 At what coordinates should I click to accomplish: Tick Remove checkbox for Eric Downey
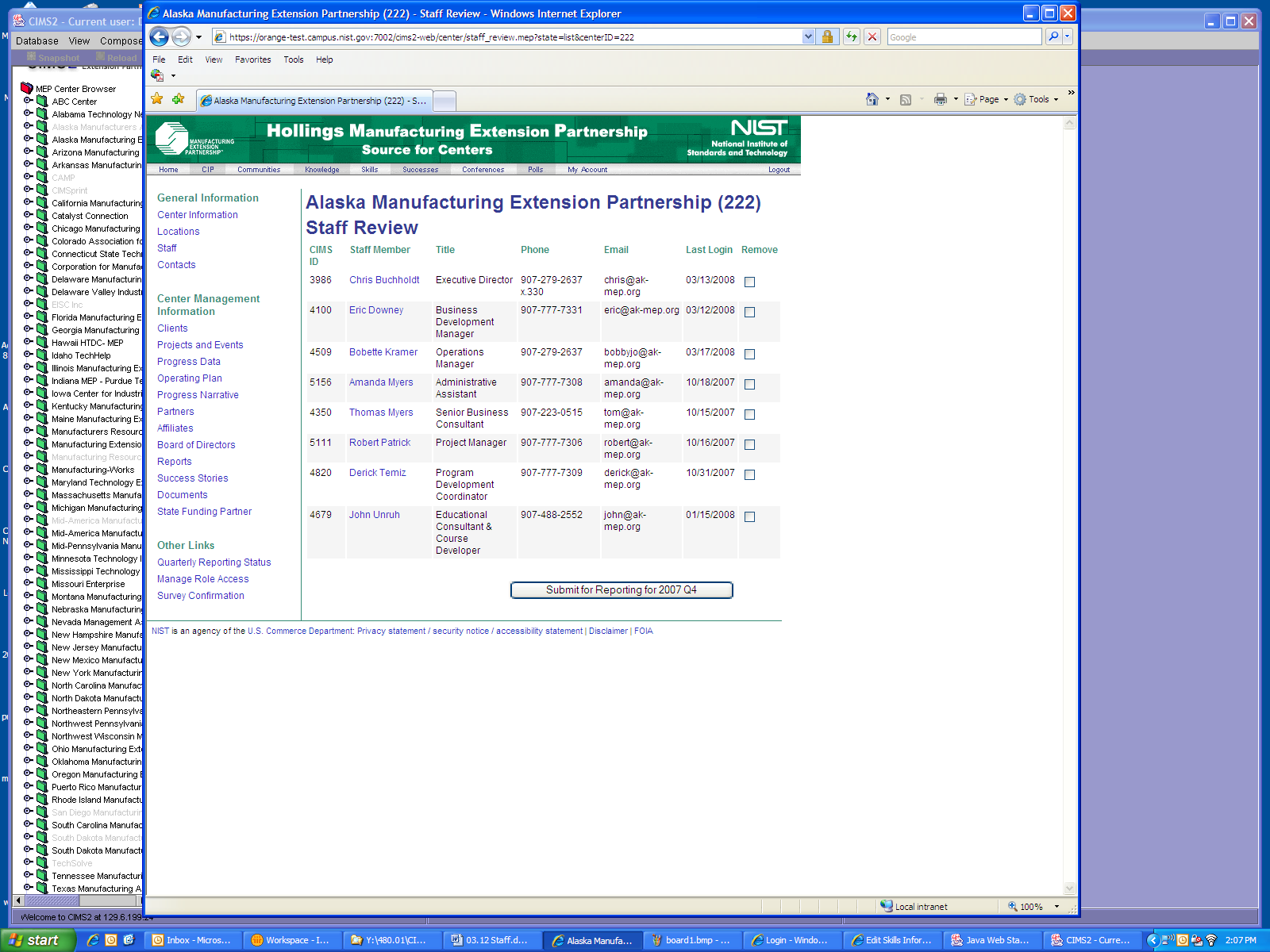click(x=749, y=312)
